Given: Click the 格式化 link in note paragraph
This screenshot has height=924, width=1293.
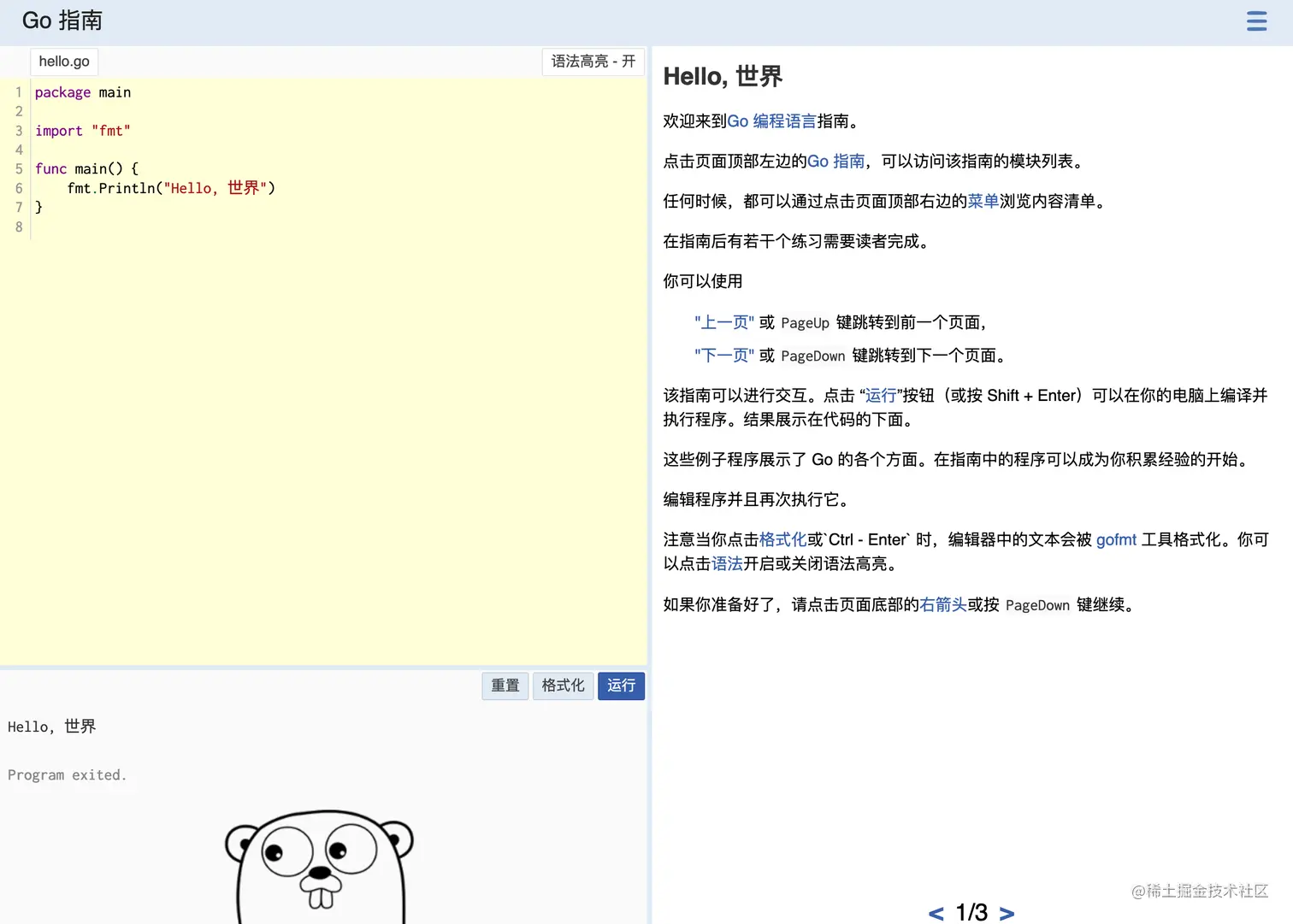Looking at the screenshot, I should tap(782, 540).
